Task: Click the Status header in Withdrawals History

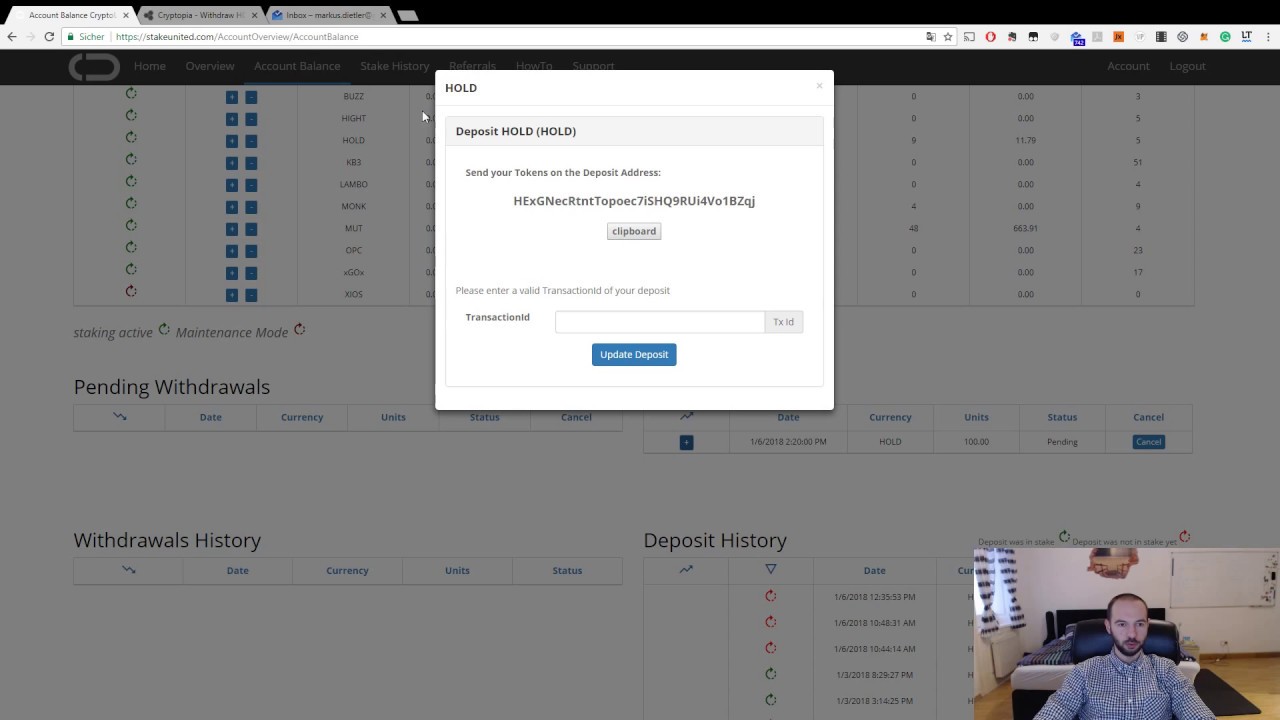Action: coord(567,570)
